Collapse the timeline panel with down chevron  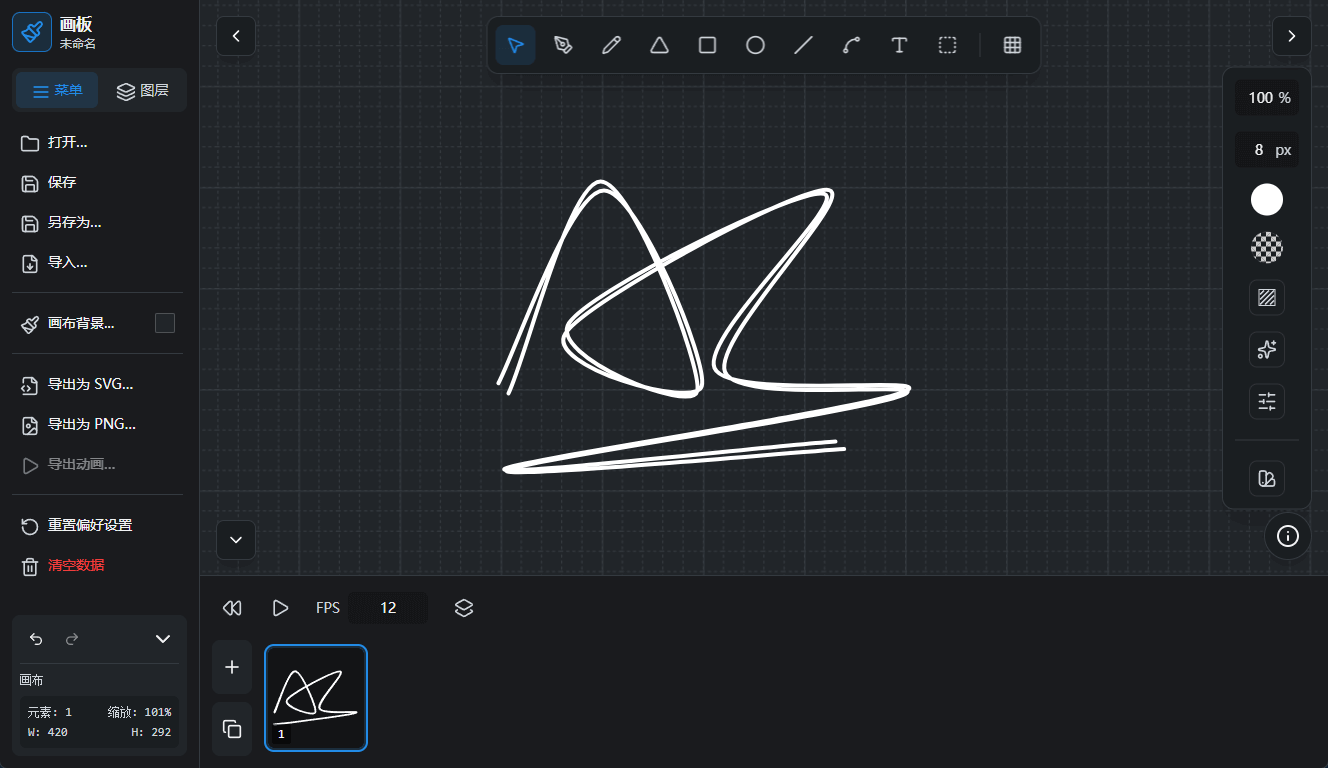pyautogui.click(x=236, y=540)
